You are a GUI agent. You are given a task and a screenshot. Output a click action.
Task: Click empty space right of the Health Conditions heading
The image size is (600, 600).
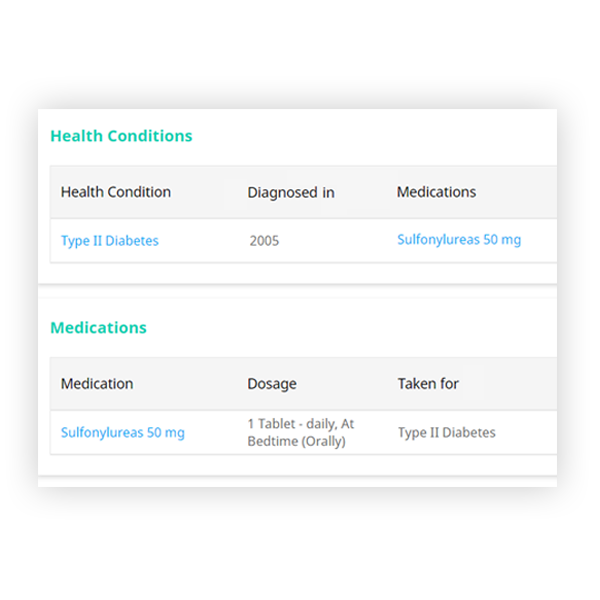coord(380,136)
